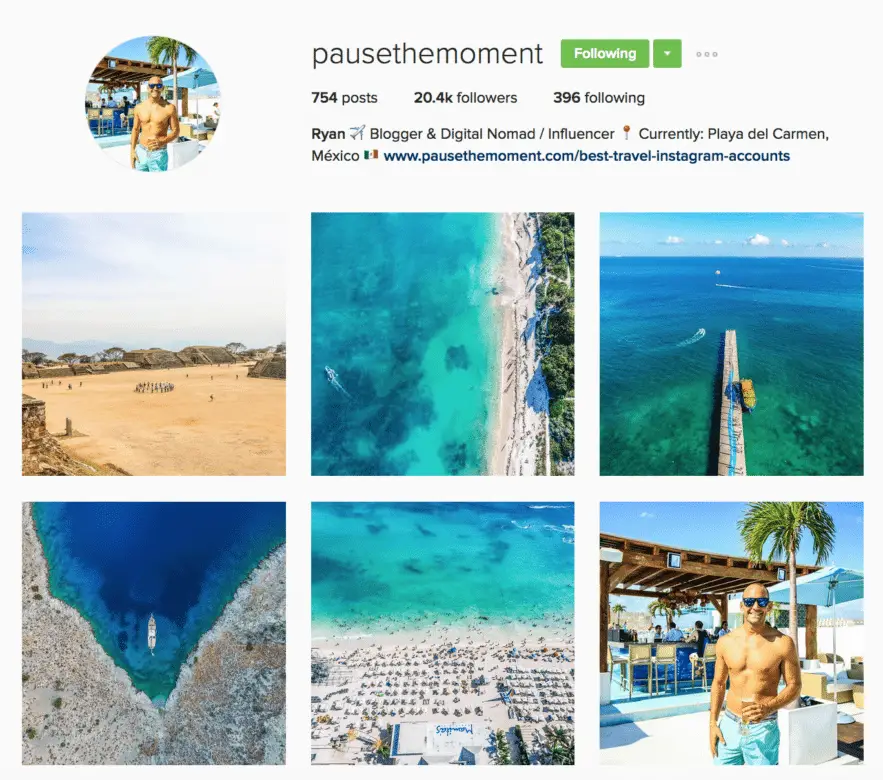Click the name Ryan in bio
The width and height of the screenshot is (883, 780).
pyautogui.click(x=328, y=135)
